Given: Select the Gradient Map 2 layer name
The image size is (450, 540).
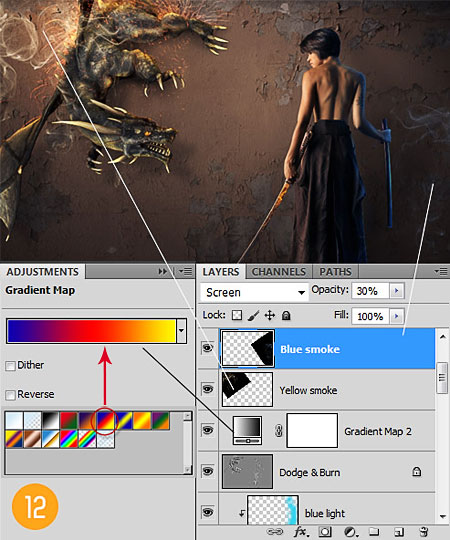Looking at the screenshot, I should 378,431.
